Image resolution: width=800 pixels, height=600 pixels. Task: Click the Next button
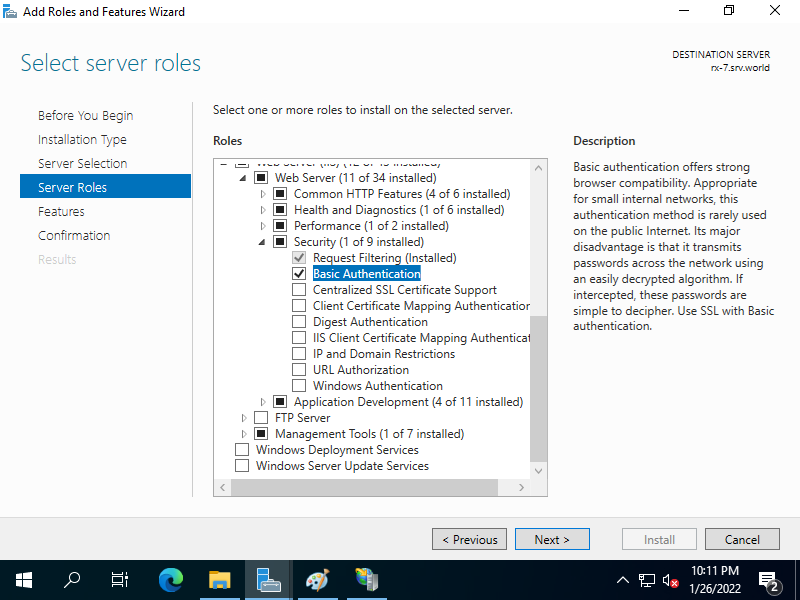(552, 539)
